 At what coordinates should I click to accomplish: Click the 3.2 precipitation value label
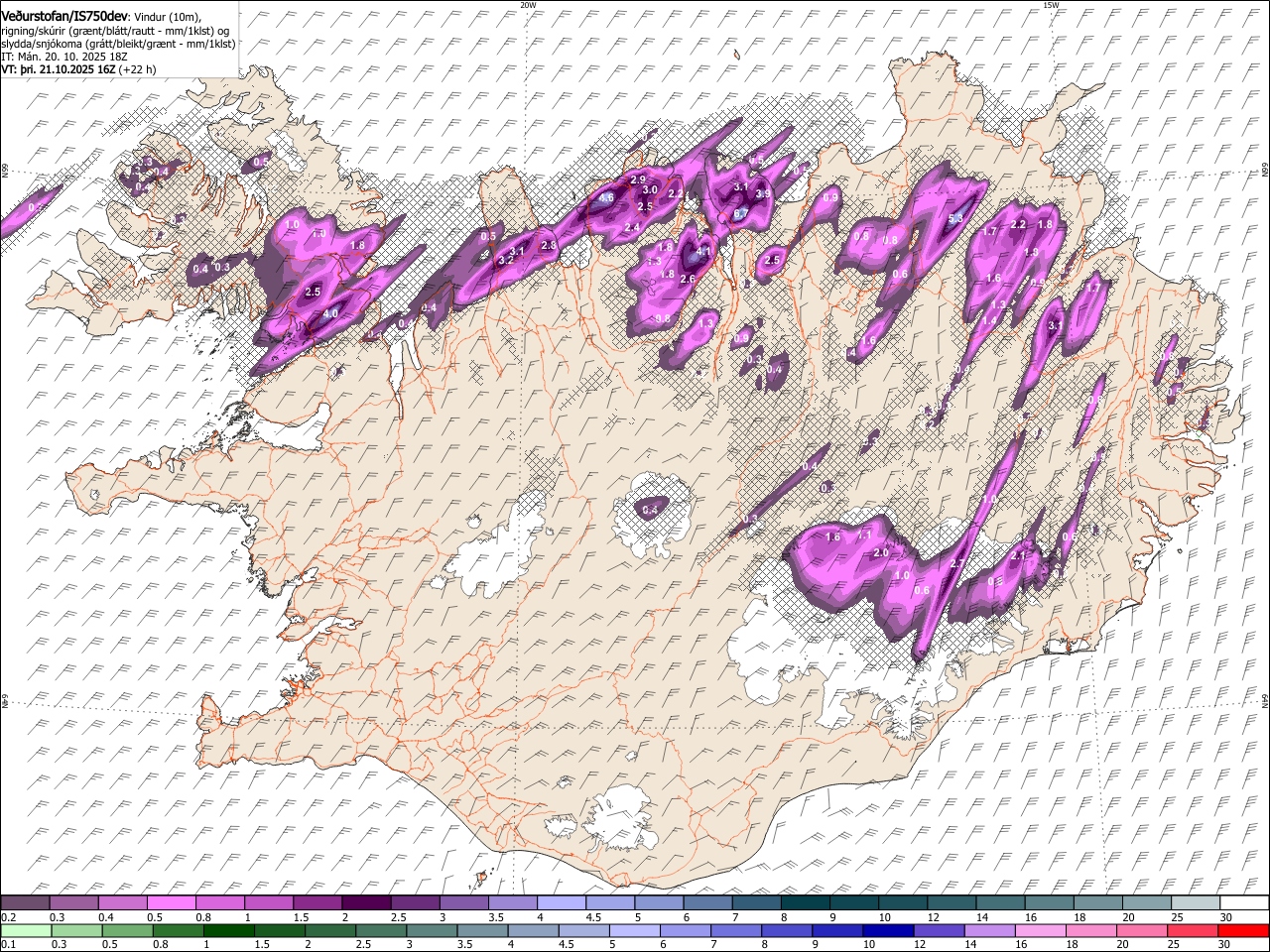click(504, 260)
